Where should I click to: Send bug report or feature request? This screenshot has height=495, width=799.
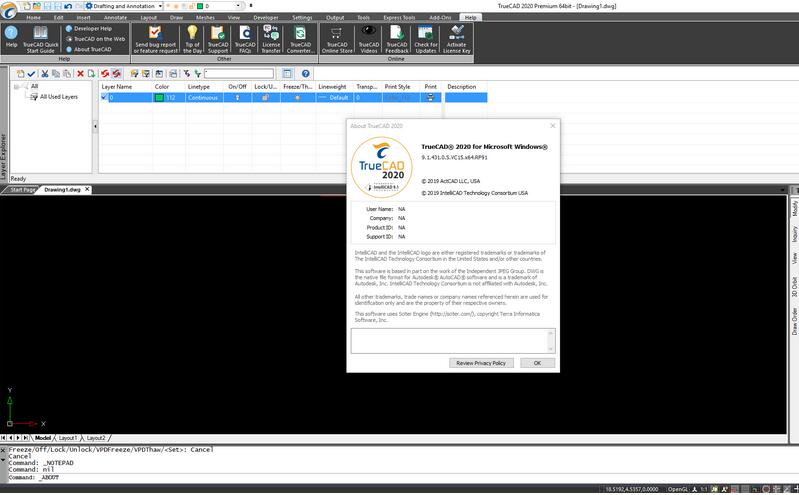pyautogui.click(x=155, y=39)
